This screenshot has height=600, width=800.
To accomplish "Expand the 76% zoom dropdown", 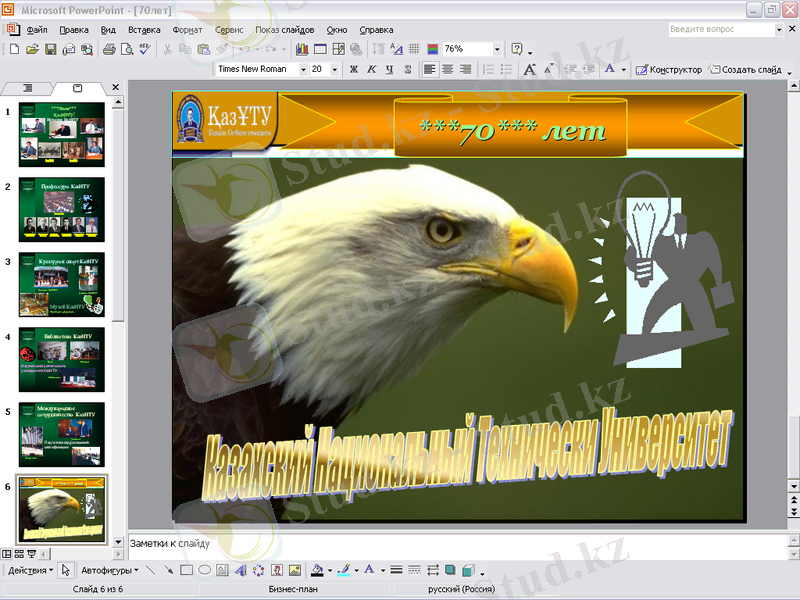I will (x=497, y=49).
